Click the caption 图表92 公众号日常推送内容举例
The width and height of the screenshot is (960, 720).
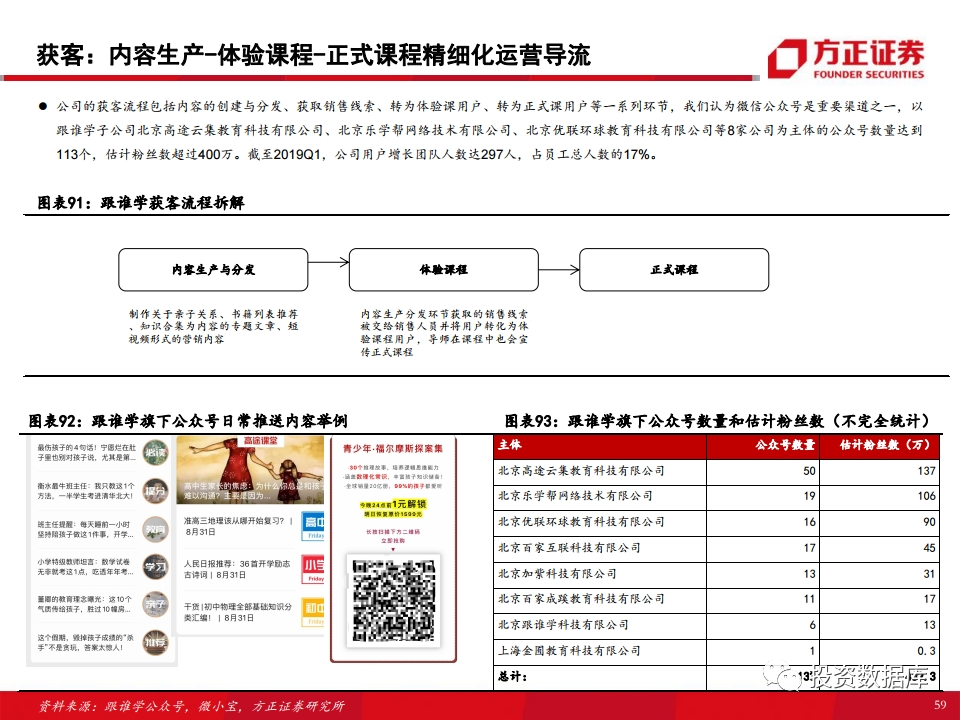(188, 421)
